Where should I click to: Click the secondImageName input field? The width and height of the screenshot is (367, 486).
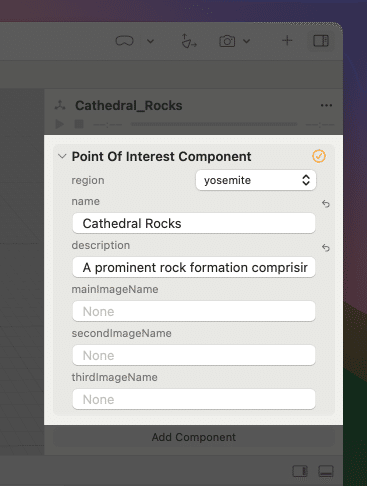194,355
